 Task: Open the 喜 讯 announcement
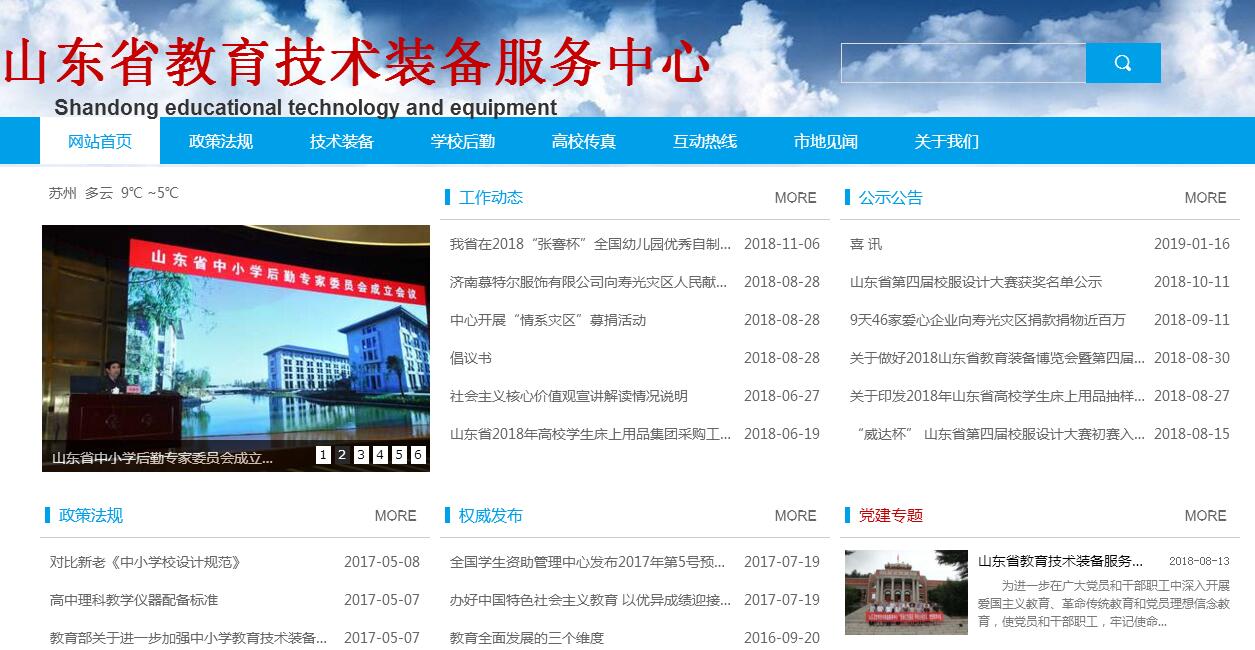click(x=866, y=244)
